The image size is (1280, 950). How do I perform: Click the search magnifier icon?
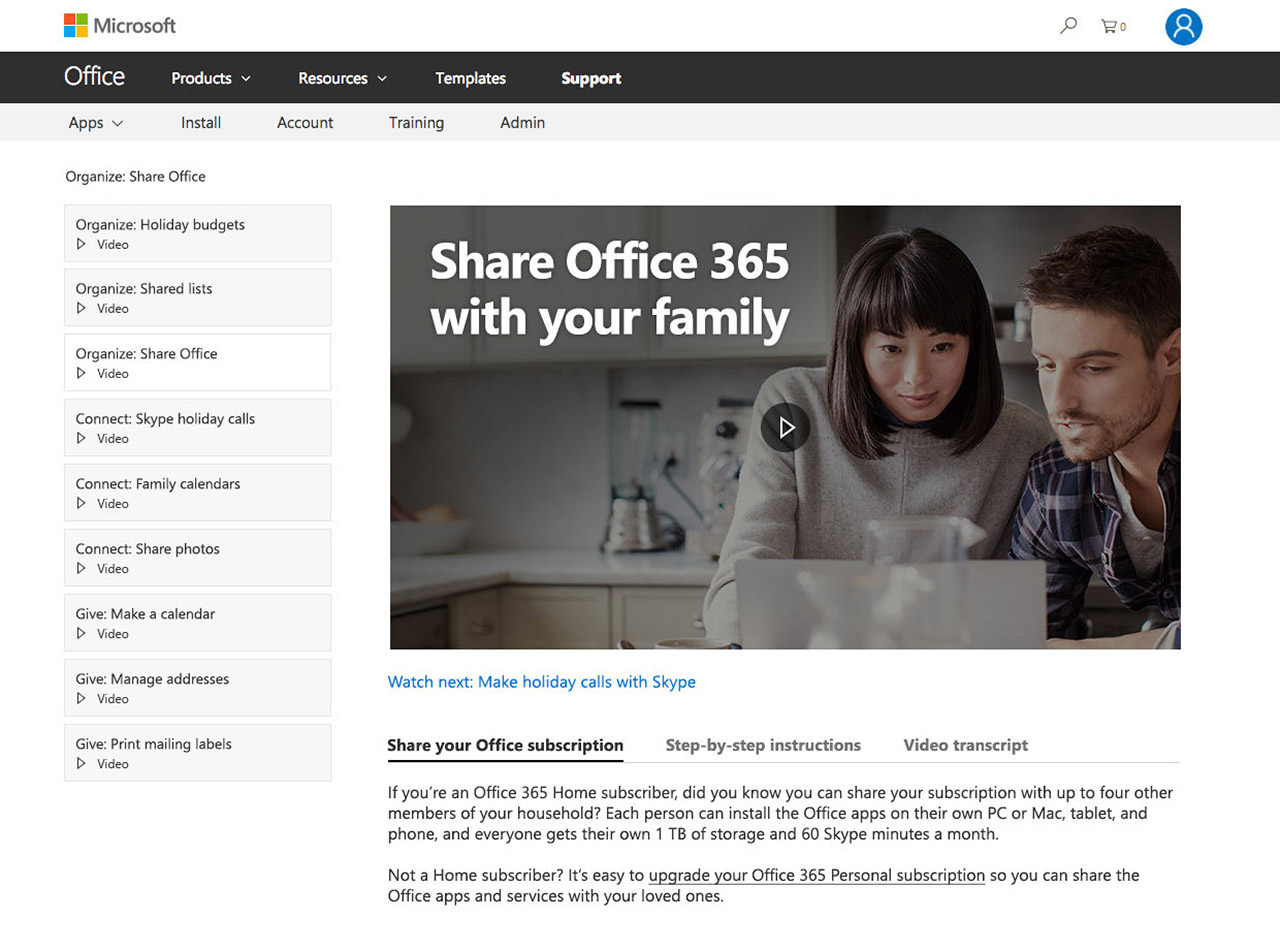1068,26
